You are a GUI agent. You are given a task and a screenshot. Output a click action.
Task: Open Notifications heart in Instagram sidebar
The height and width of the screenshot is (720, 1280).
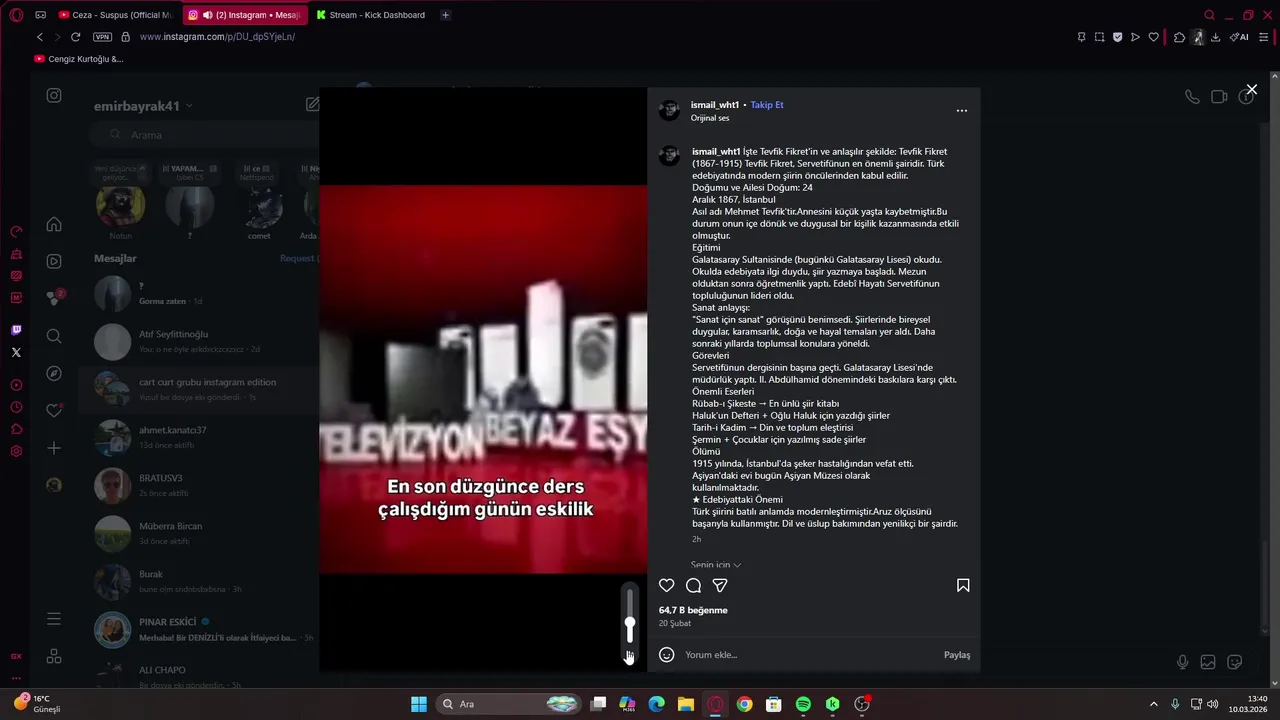[x=54, y=410]
